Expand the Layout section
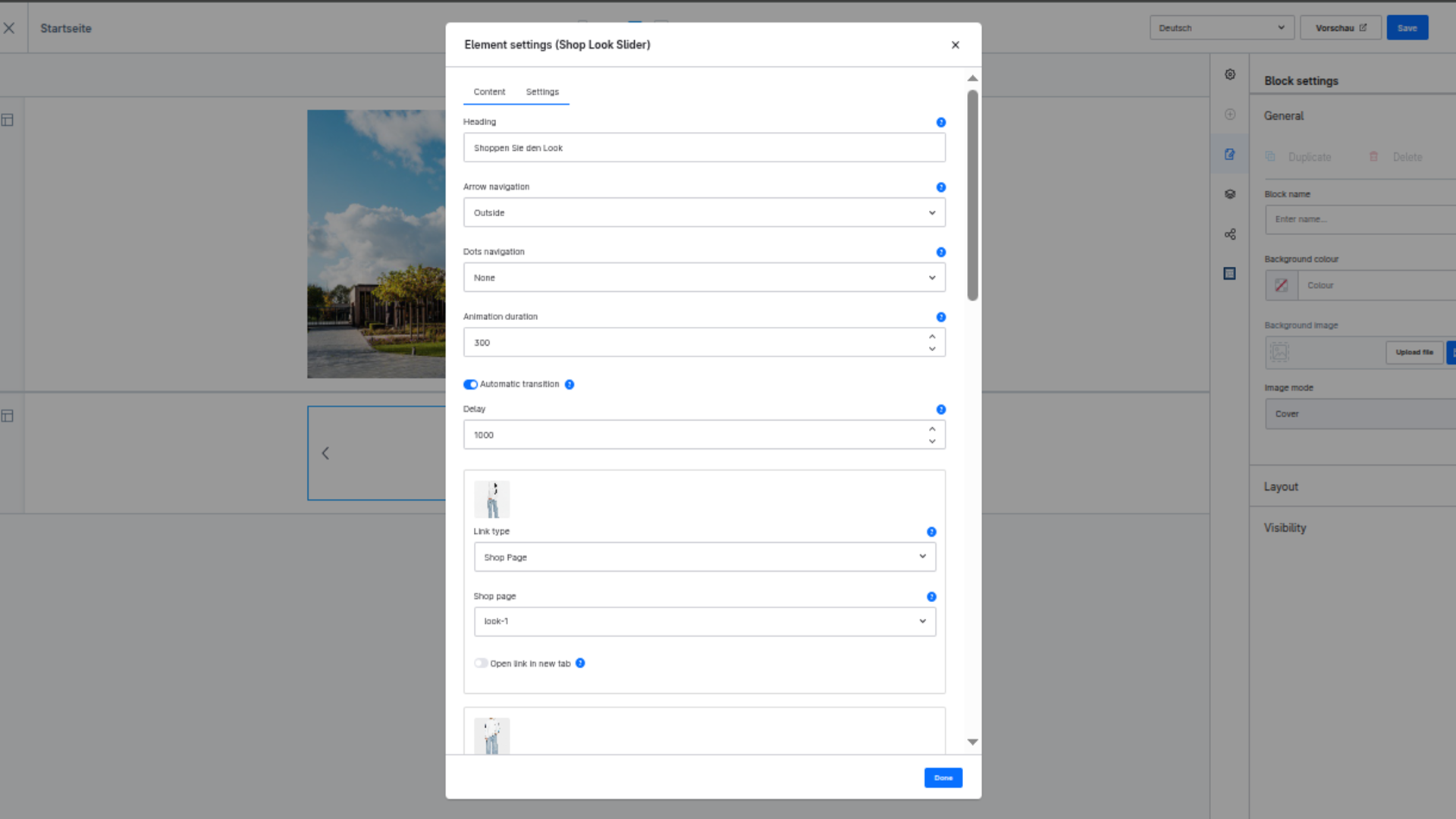 1282,487
